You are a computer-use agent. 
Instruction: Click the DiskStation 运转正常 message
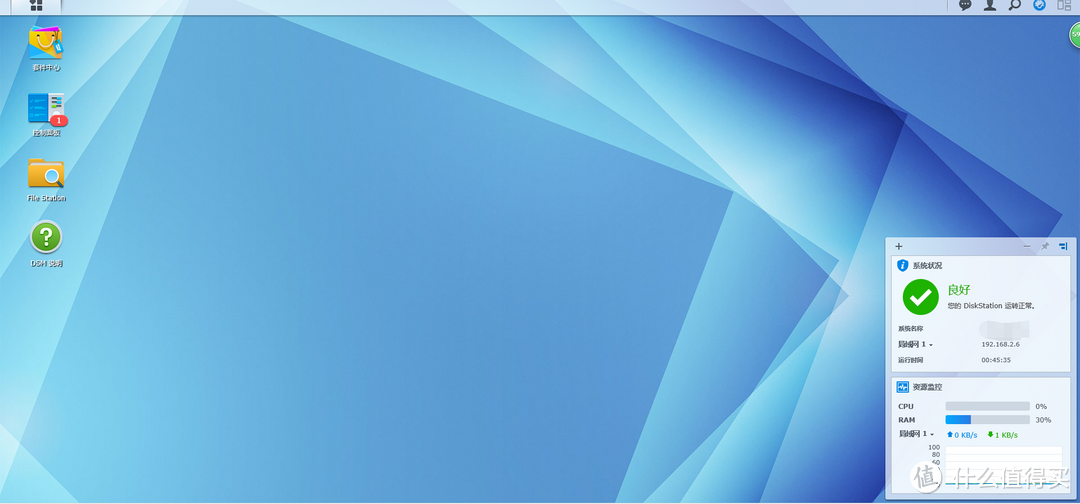tap(991, 306)
